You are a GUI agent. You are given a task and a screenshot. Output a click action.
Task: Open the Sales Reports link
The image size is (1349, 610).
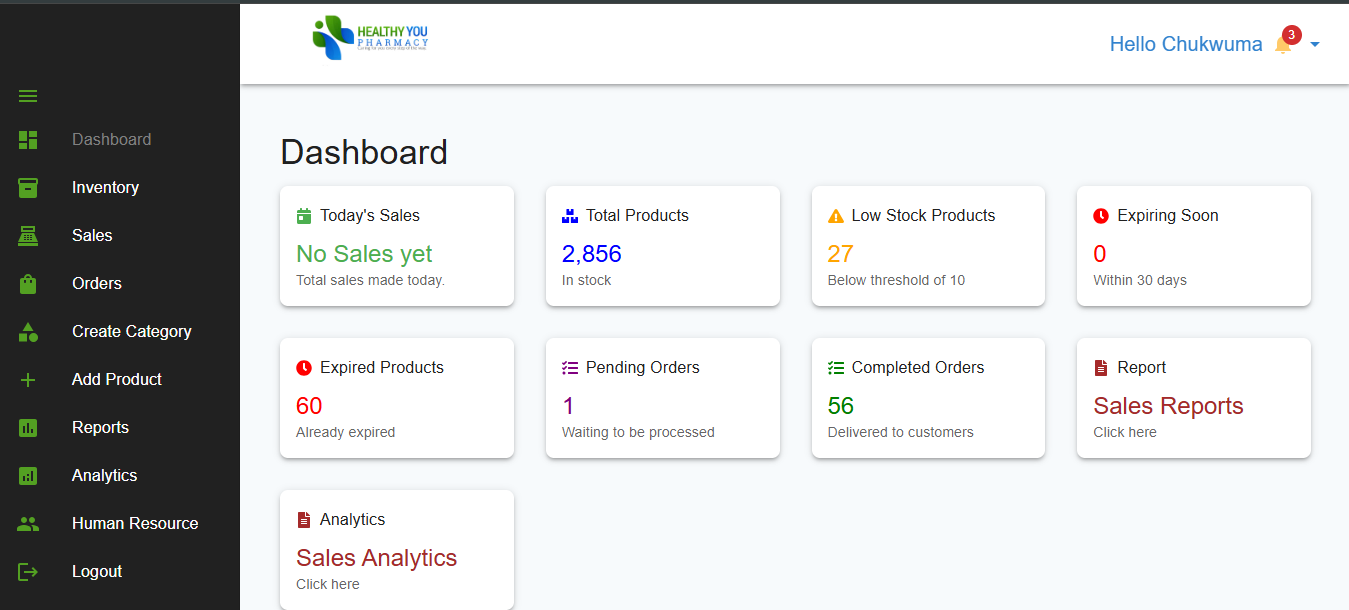coord(1168,406)
